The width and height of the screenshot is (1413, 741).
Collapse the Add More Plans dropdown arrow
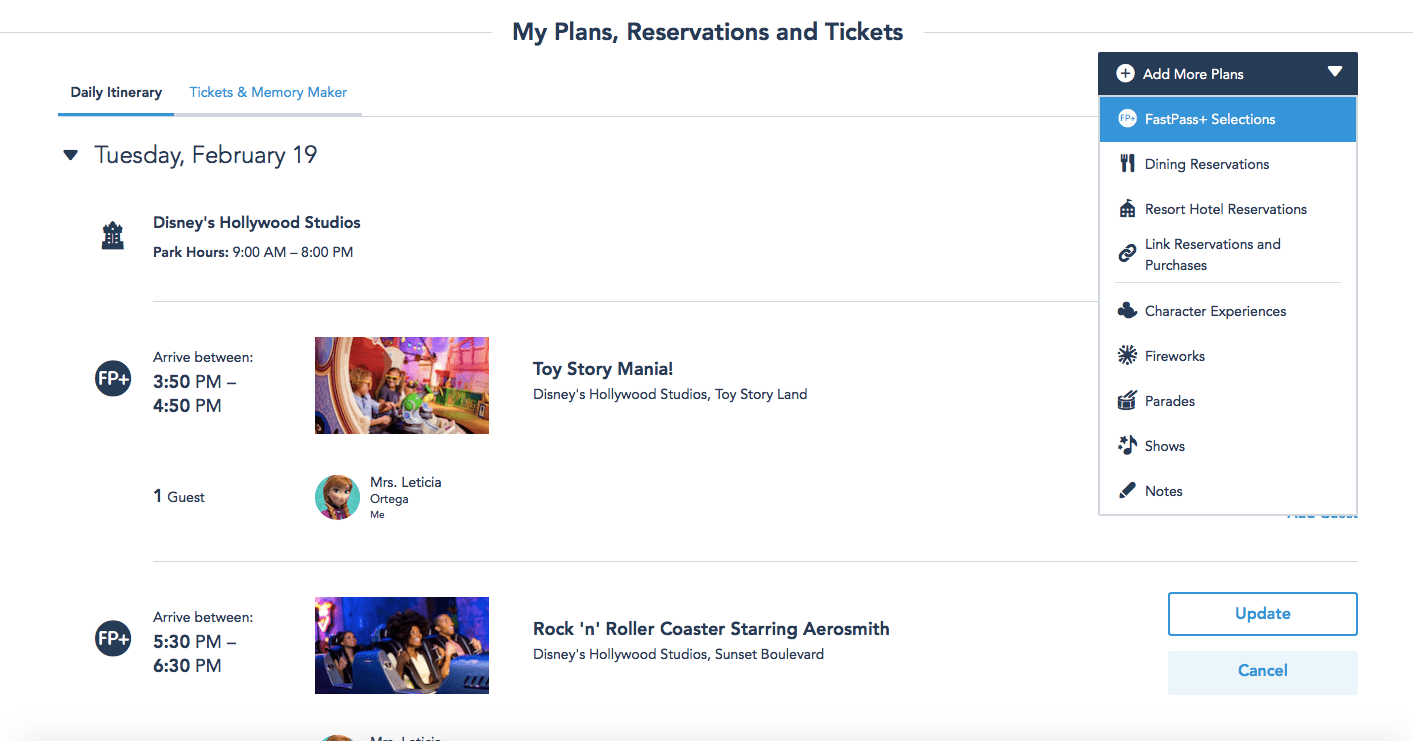coord(1335,72)
